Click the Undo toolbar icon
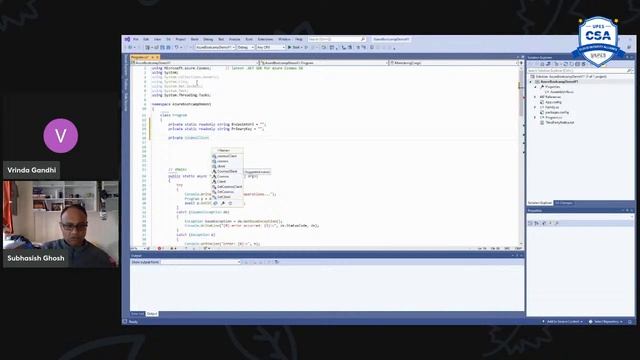640x360 pixels. point(177,47)
